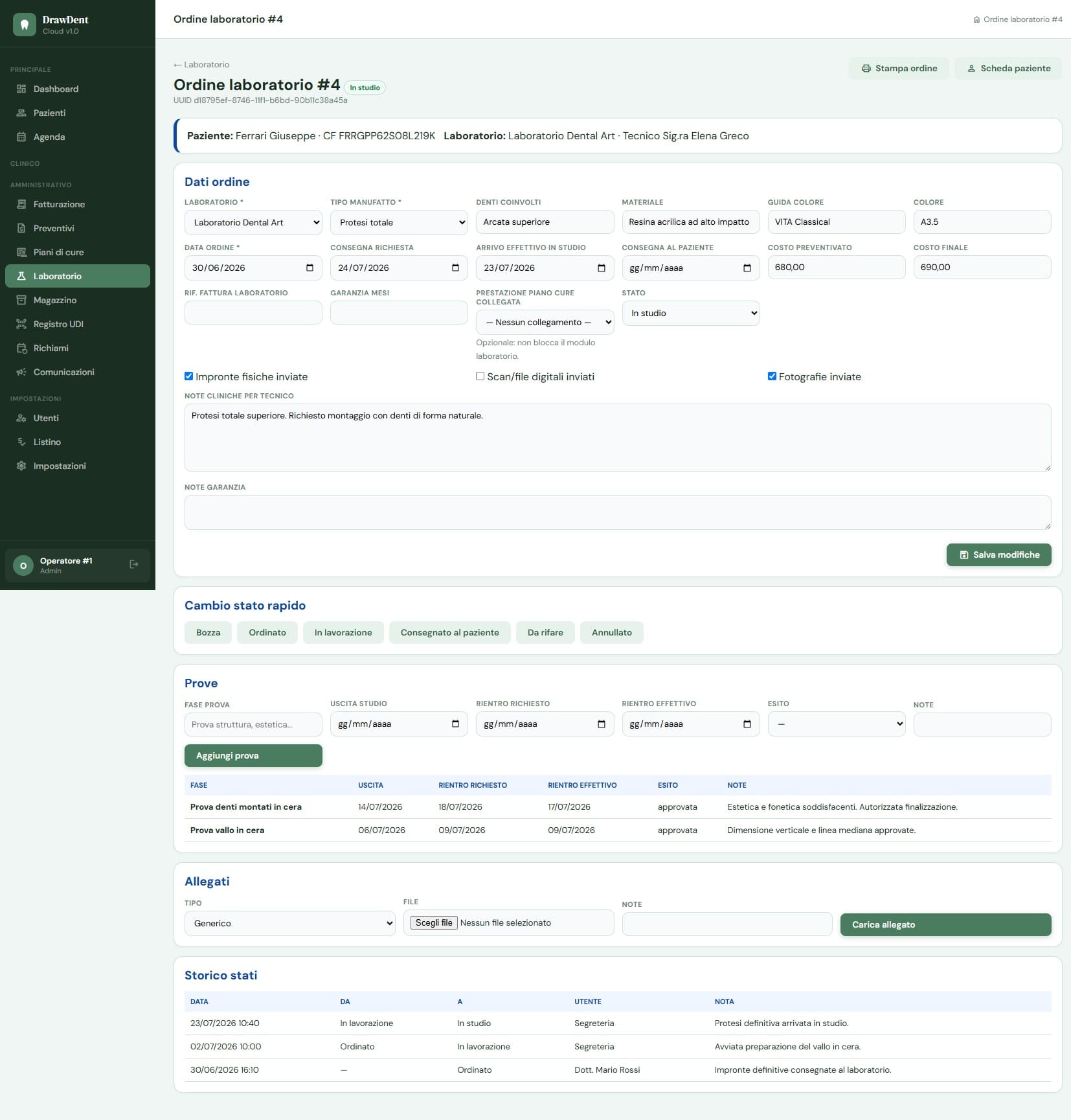Click the Preventivi document icon
This screenshot has width=1071, height=1120.
[21, 228]
